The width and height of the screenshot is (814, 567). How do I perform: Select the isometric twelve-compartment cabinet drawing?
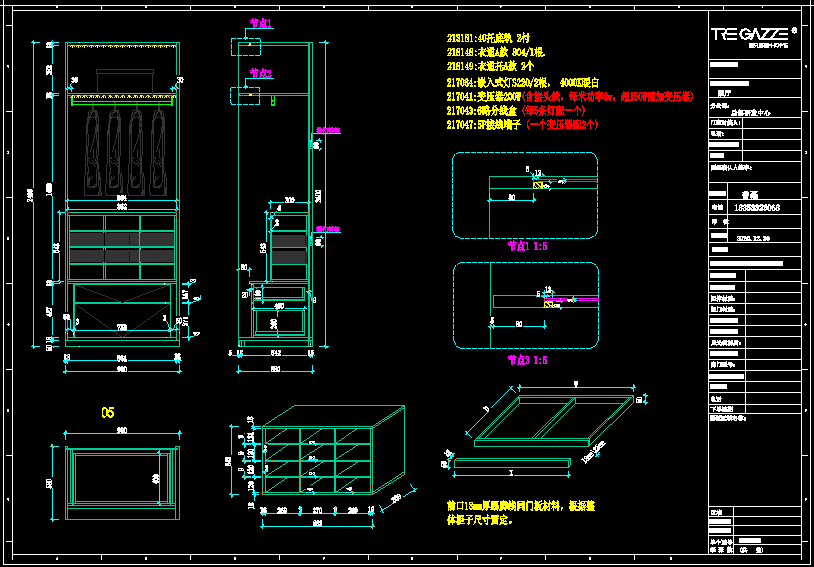pyautogui.click(x=333, y=450)
